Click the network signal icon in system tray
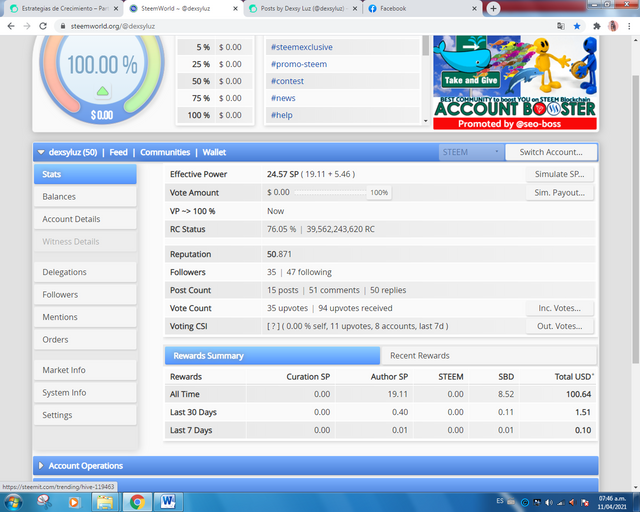The image size is (640, 512). coord(561,502)
